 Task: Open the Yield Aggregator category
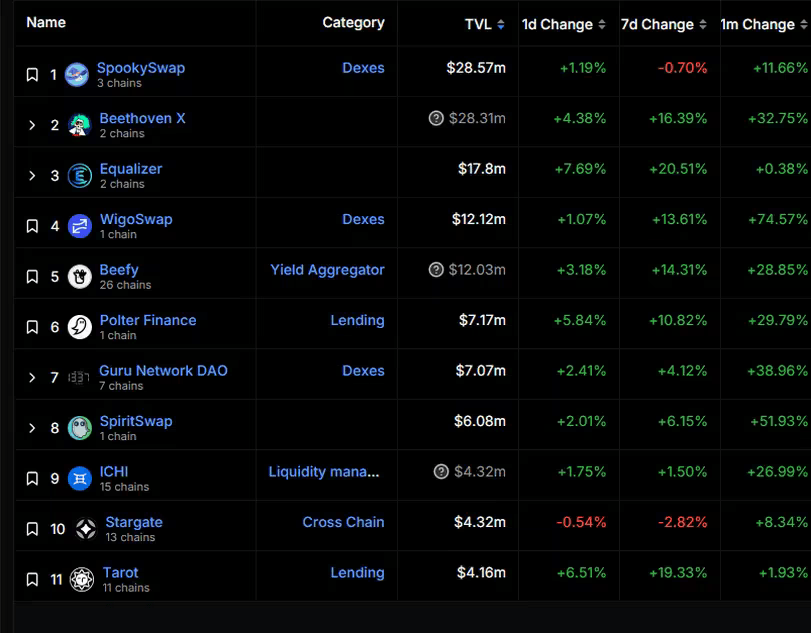pos(327,270)
